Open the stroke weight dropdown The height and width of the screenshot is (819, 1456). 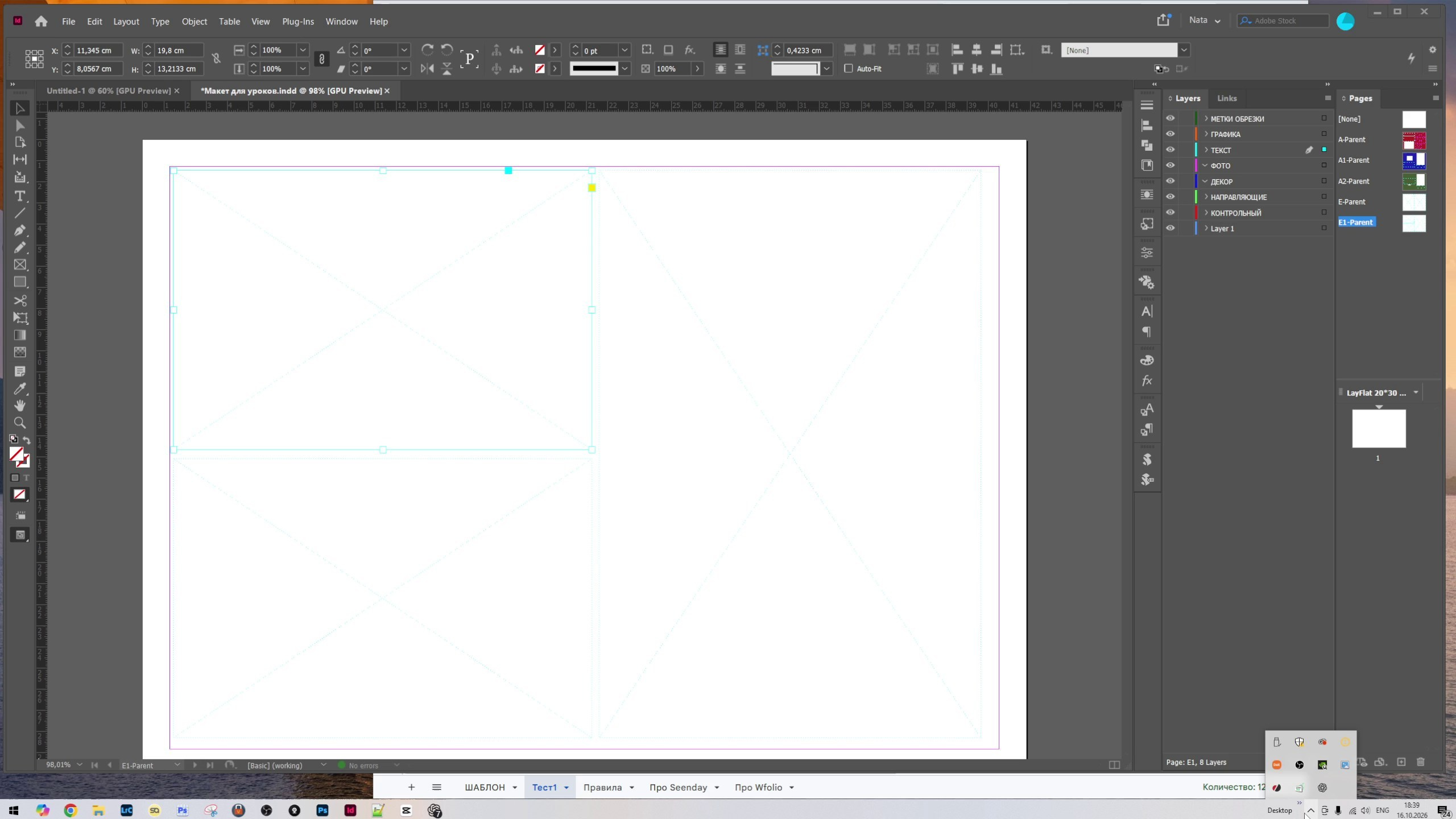(624, 50)
